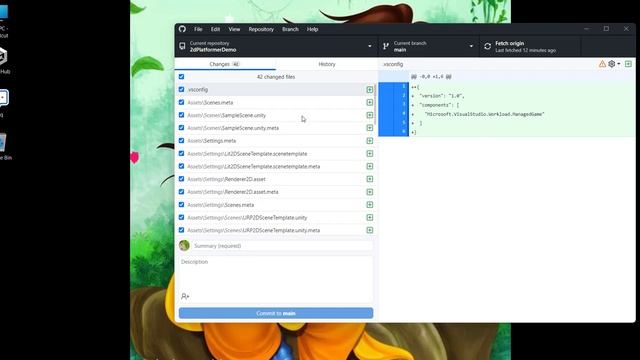The height and width of the screenshot is (360, 640).
Task: Uncheck the Lit2DSceneTemplate.scenetemplate checkbox
Action: click(x=181, y=153)
